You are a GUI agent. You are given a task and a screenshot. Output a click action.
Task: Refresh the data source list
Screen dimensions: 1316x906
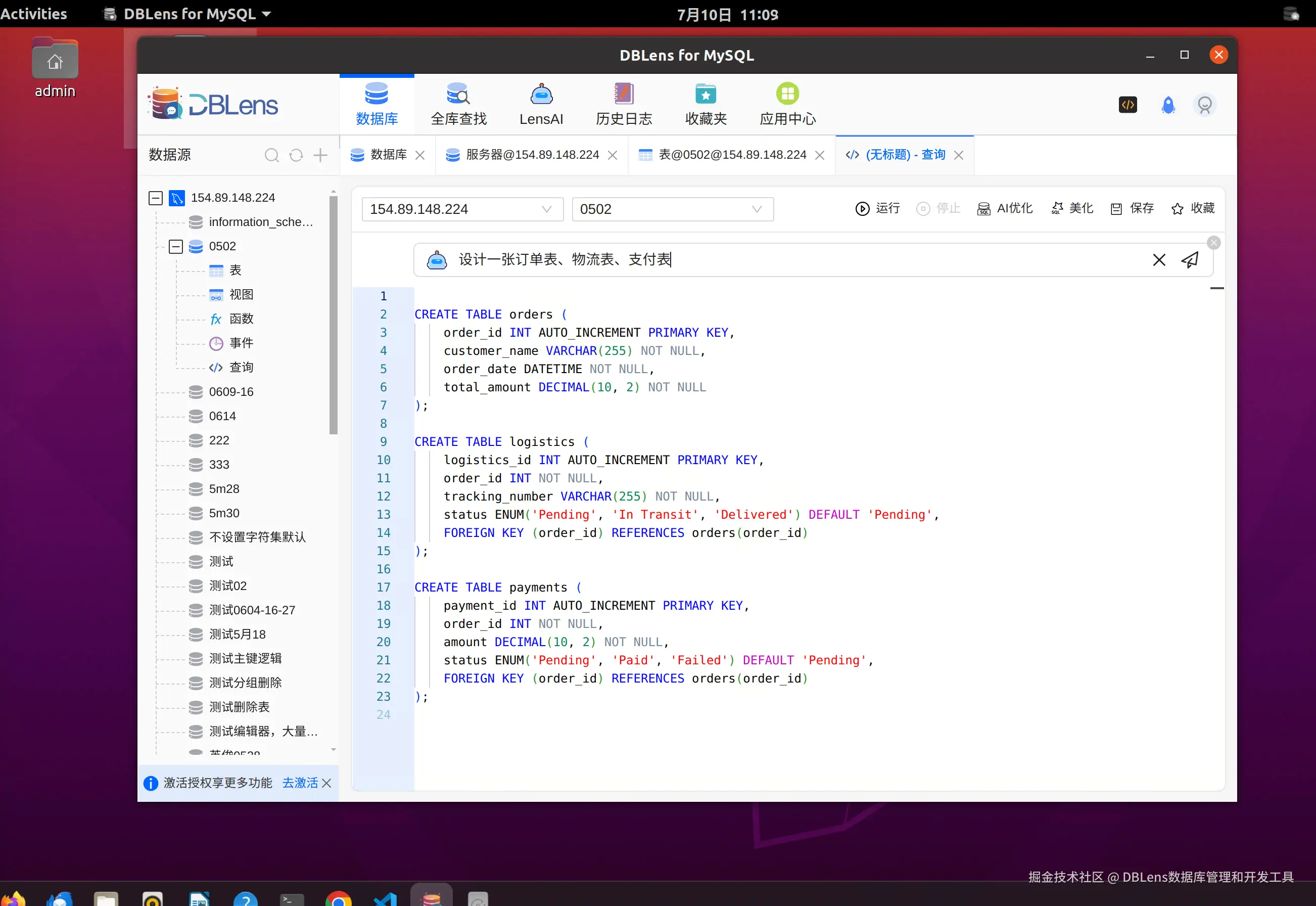(x=296, y=155)
